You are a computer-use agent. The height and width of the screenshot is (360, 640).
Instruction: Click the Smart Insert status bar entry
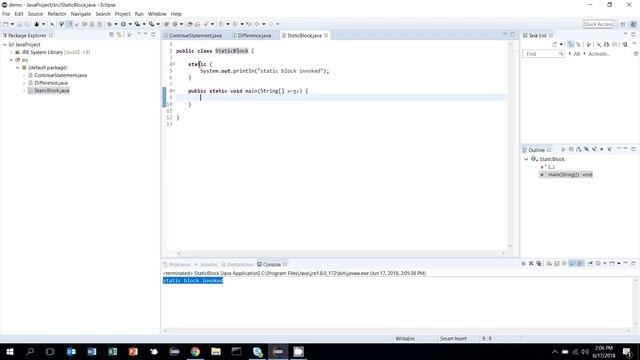453,338
